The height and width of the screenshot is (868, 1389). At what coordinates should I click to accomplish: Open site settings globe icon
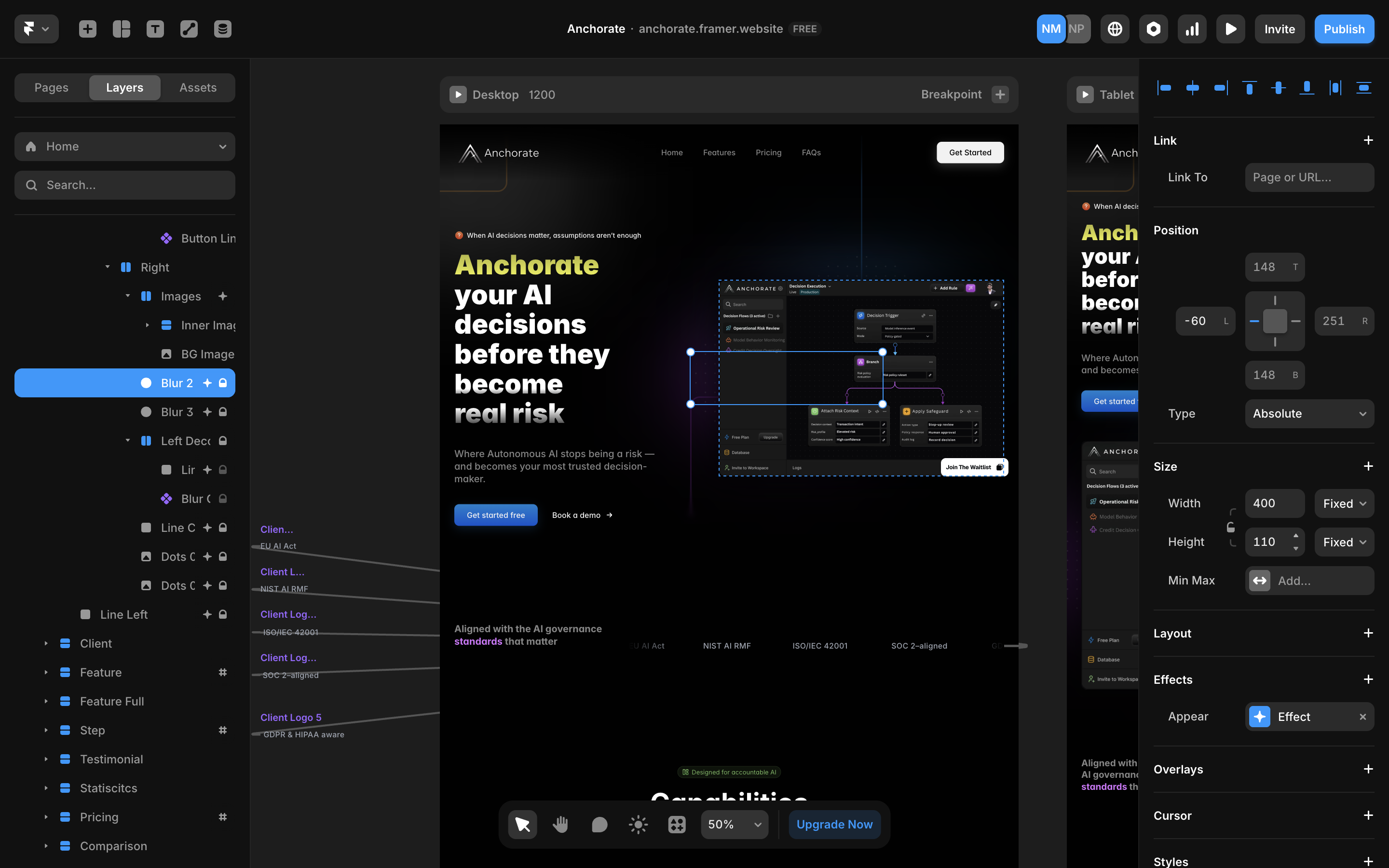(1115, 29)
